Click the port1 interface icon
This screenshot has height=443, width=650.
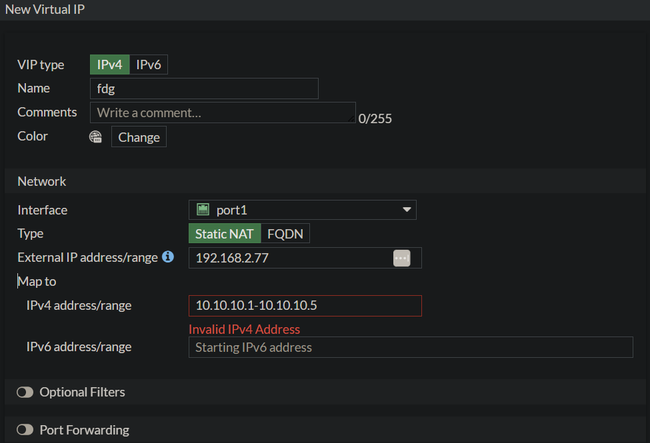pyautogui.click(x=203, y=210)
